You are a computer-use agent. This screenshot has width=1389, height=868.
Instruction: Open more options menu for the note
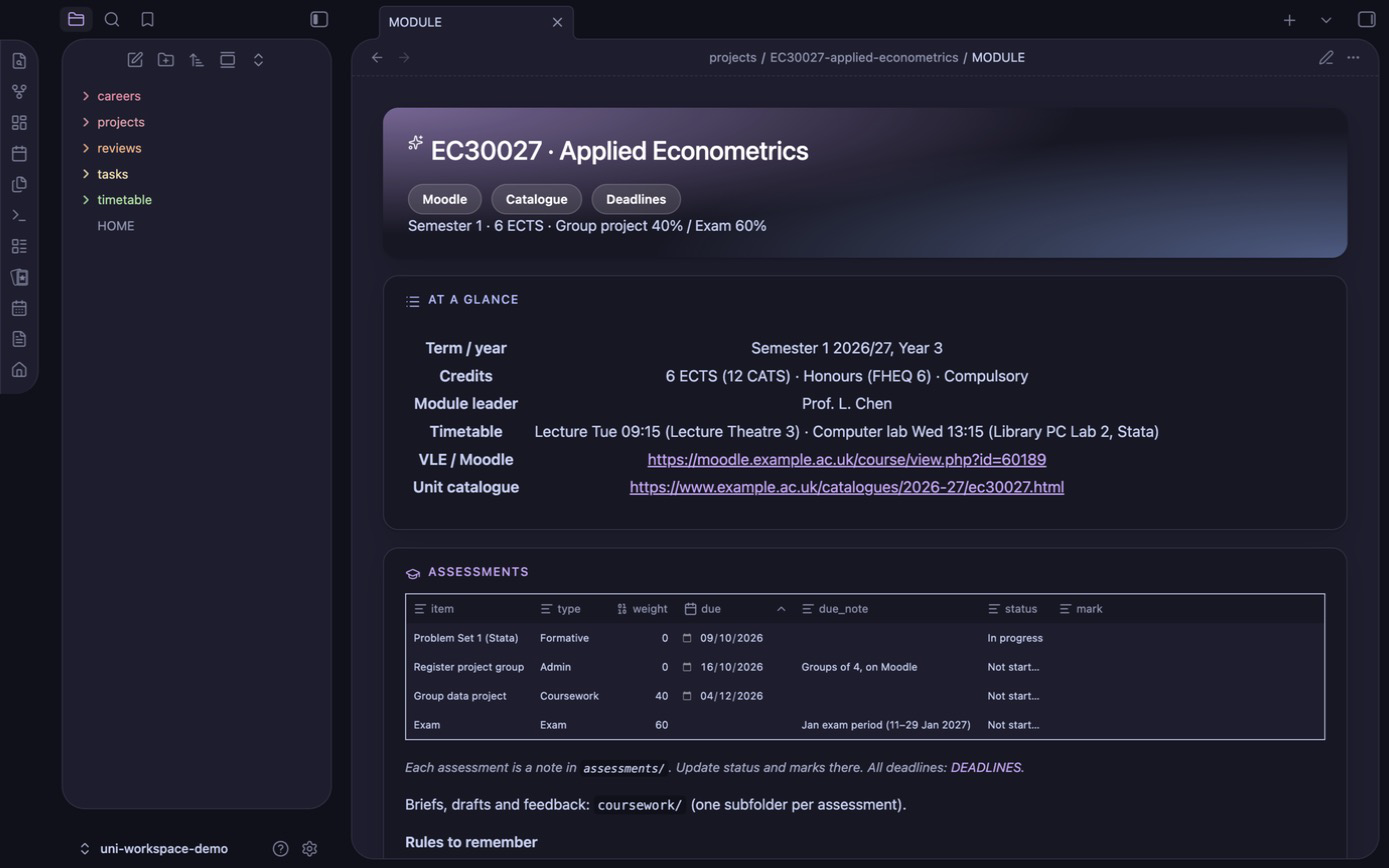coord(1353,57)
